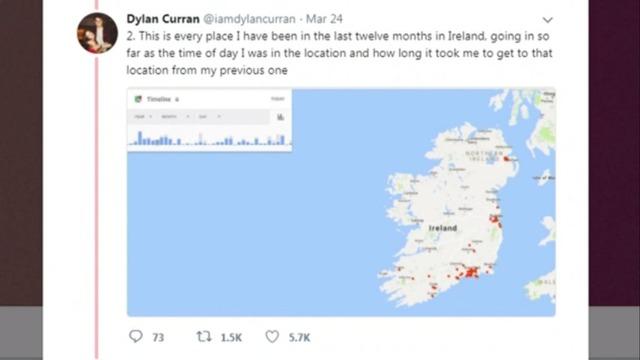640x360 pixels.
Task: Open tweet options chevron menu
Action: (547, 20)
